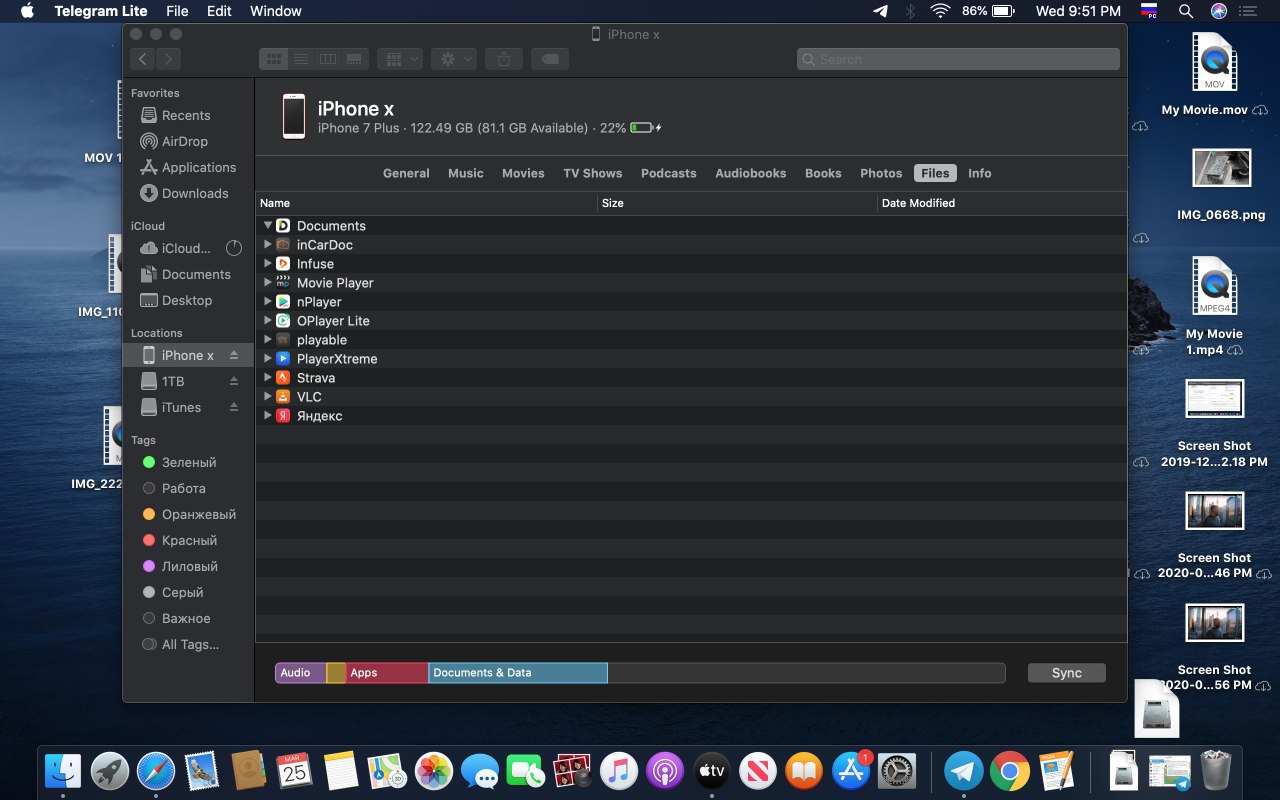Viewport: 1280px width, 800px height.
Task: Select the Яндекс app icon
Action: click(283, 415)
